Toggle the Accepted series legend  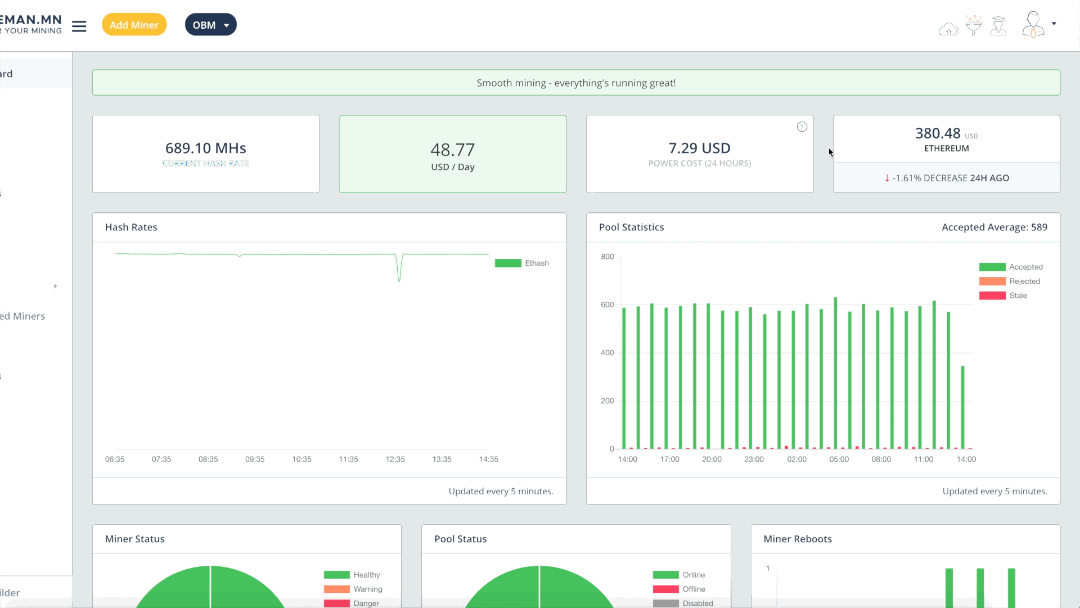point(1010,267)
